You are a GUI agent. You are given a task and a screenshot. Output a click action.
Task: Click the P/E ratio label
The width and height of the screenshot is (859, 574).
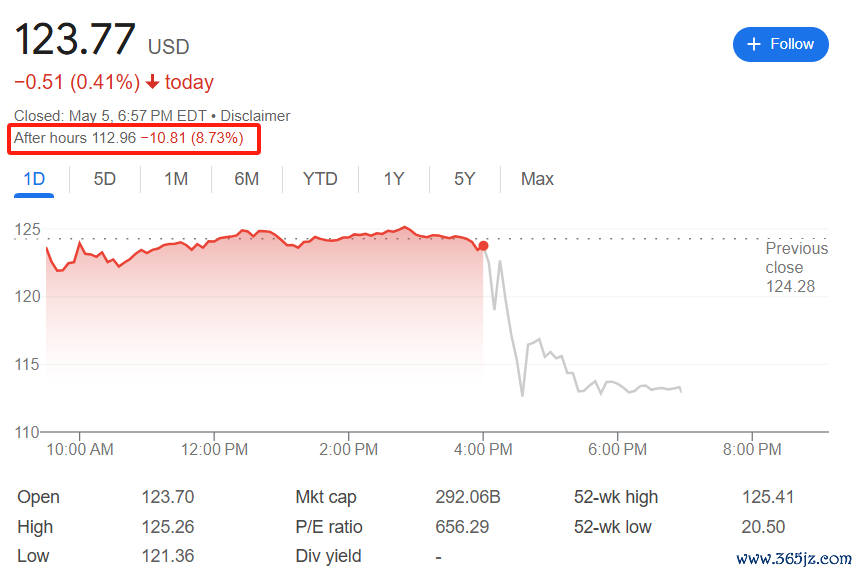[x=329, y=527]
